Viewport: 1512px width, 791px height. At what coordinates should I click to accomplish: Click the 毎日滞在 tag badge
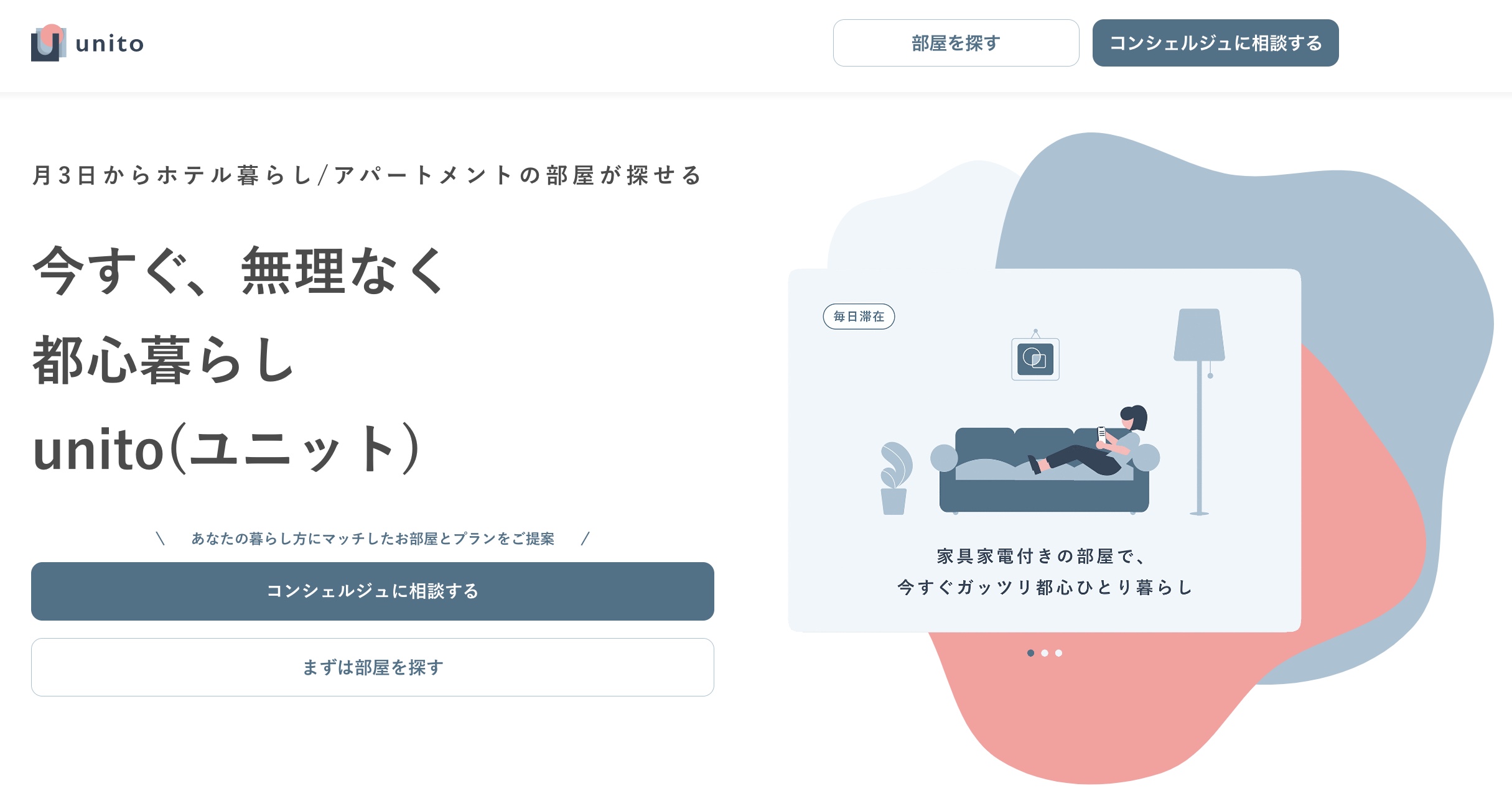coord(859,317)
